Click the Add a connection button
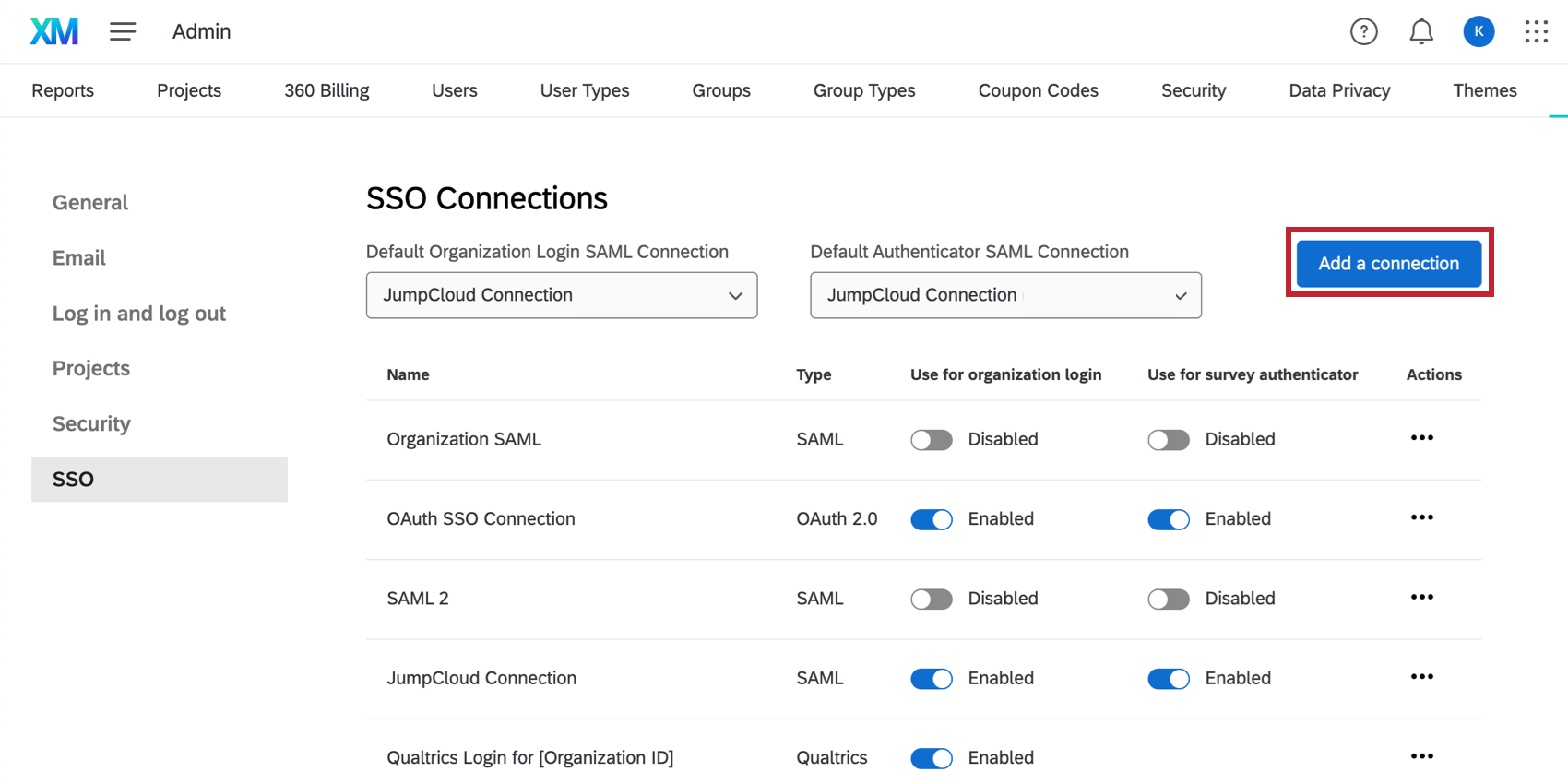The height and width of the screenshot is (784, 1568). click(1389, 264)
